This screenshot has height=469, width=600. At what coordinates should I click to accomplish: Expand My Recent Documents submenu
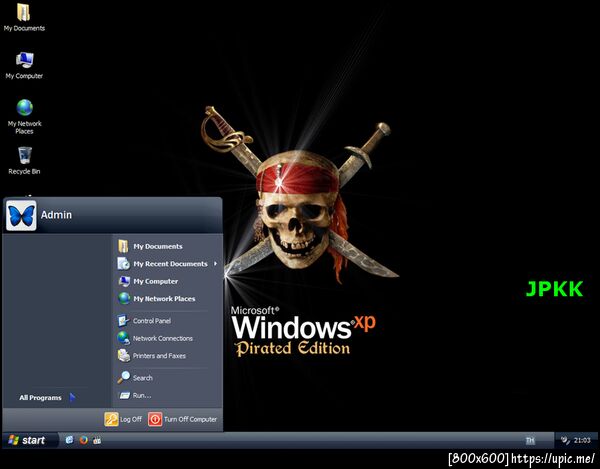point(167,264)
